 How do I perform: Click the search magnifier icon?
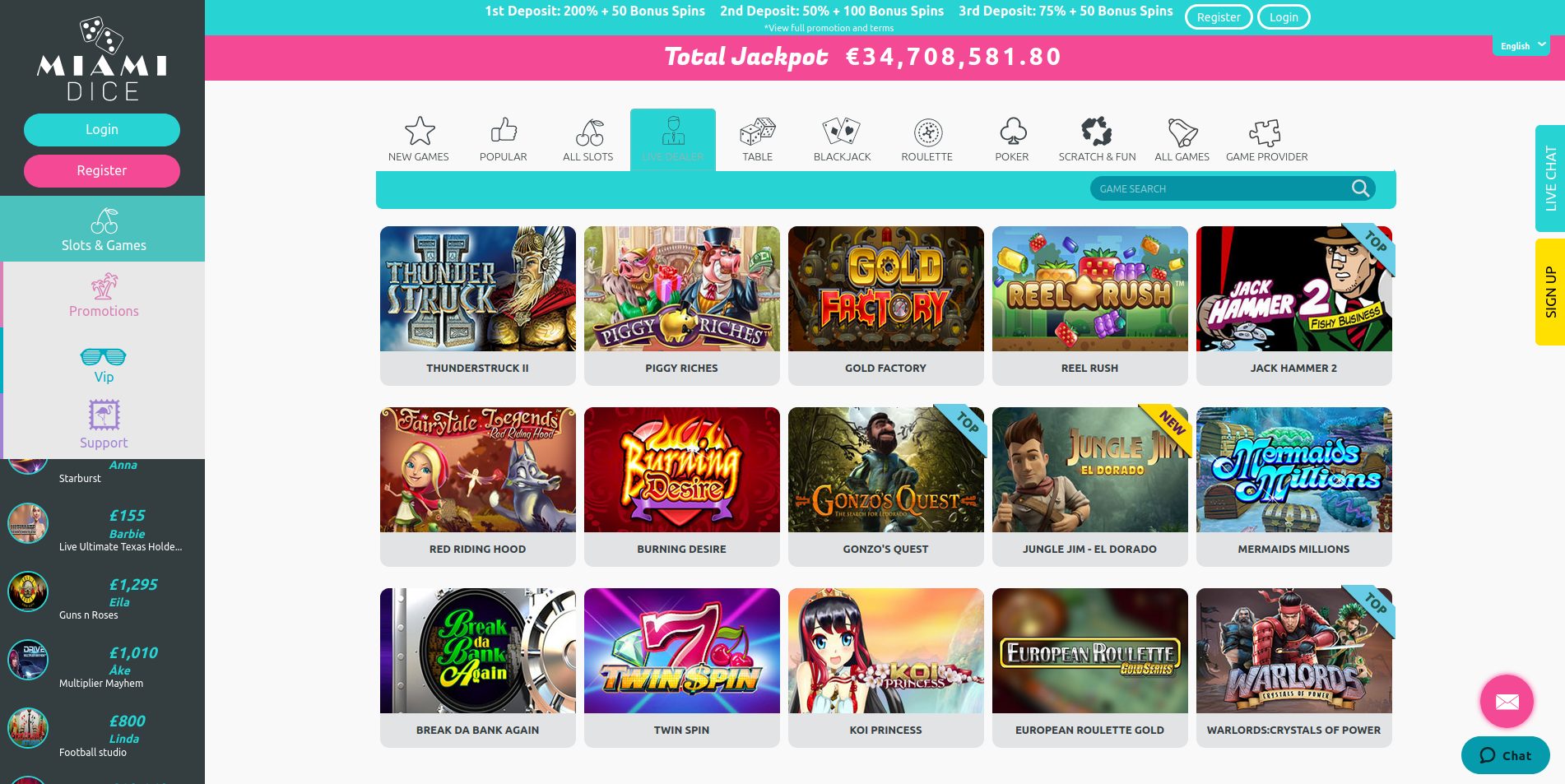pos(1361,188)
